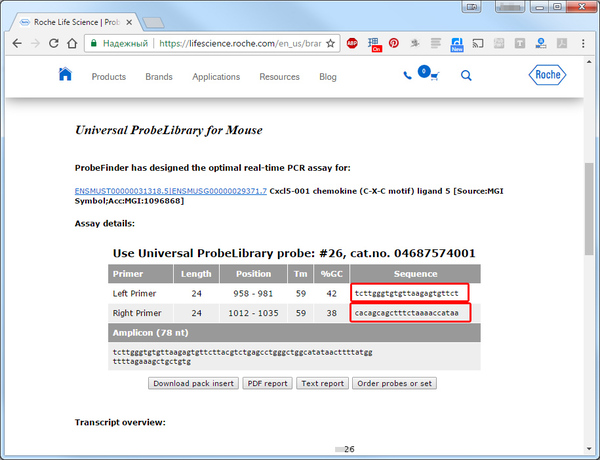The width and height of the screenshot is (600, 460).
Task: Click the Universal ProbeLibrary for Mouse heading
Action: [169, 130]
